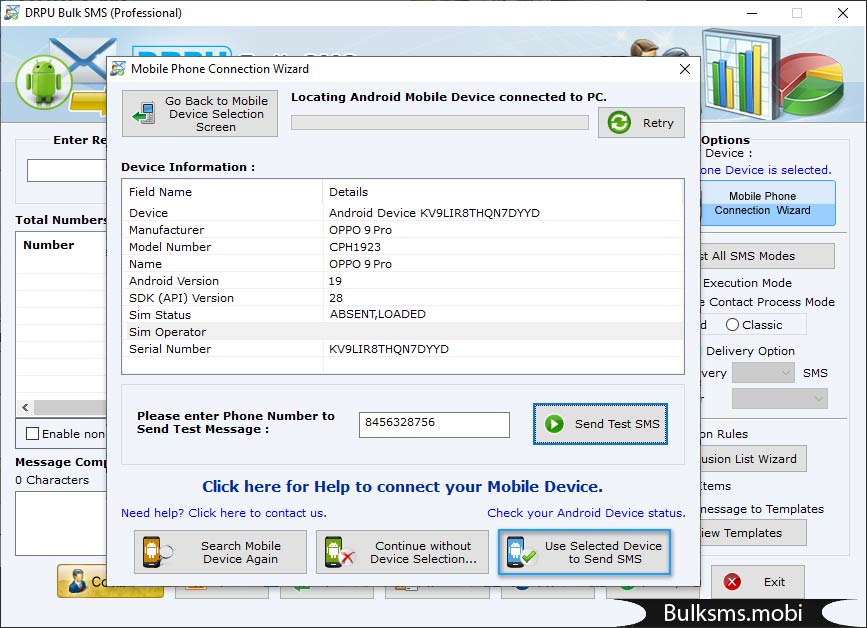The width and height of the screenshot is (867, 628).
Task: Close the DRPU Bulk SMS main window
Action: [x=843, y=13]
